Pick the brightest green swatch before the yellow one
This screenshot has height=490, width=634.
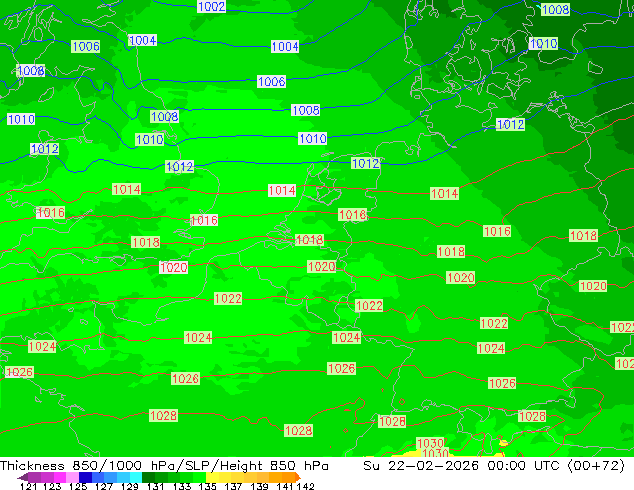click(199, 477)
